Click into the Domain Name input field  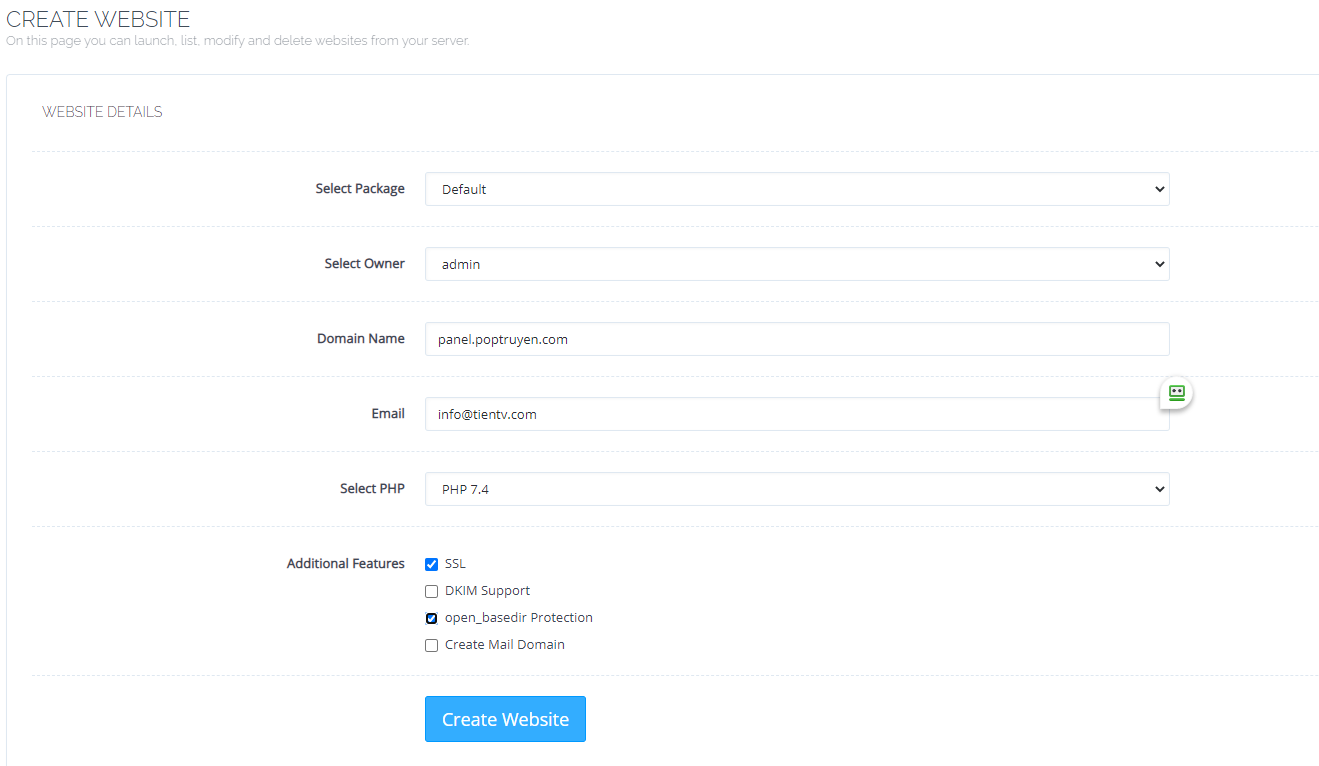796,339
